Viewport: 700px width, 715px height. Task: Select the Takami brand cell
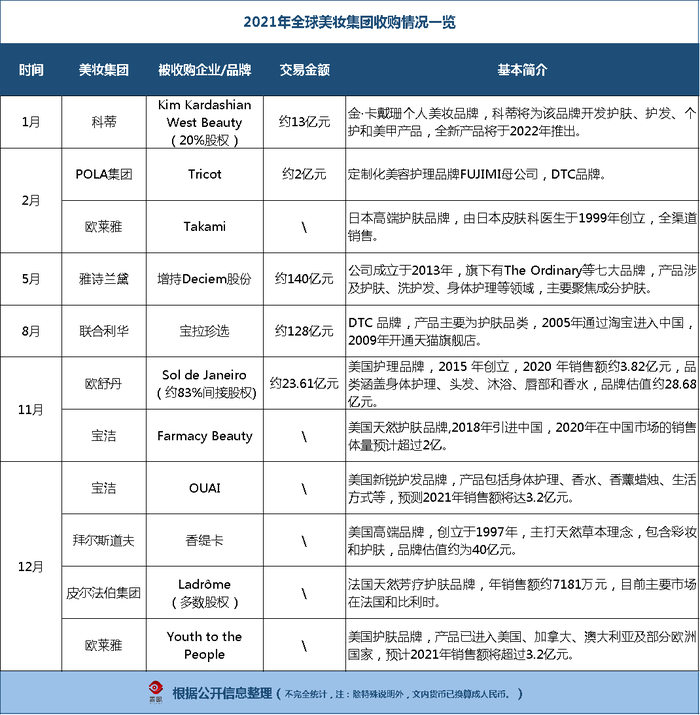click(x=204, y=227)
